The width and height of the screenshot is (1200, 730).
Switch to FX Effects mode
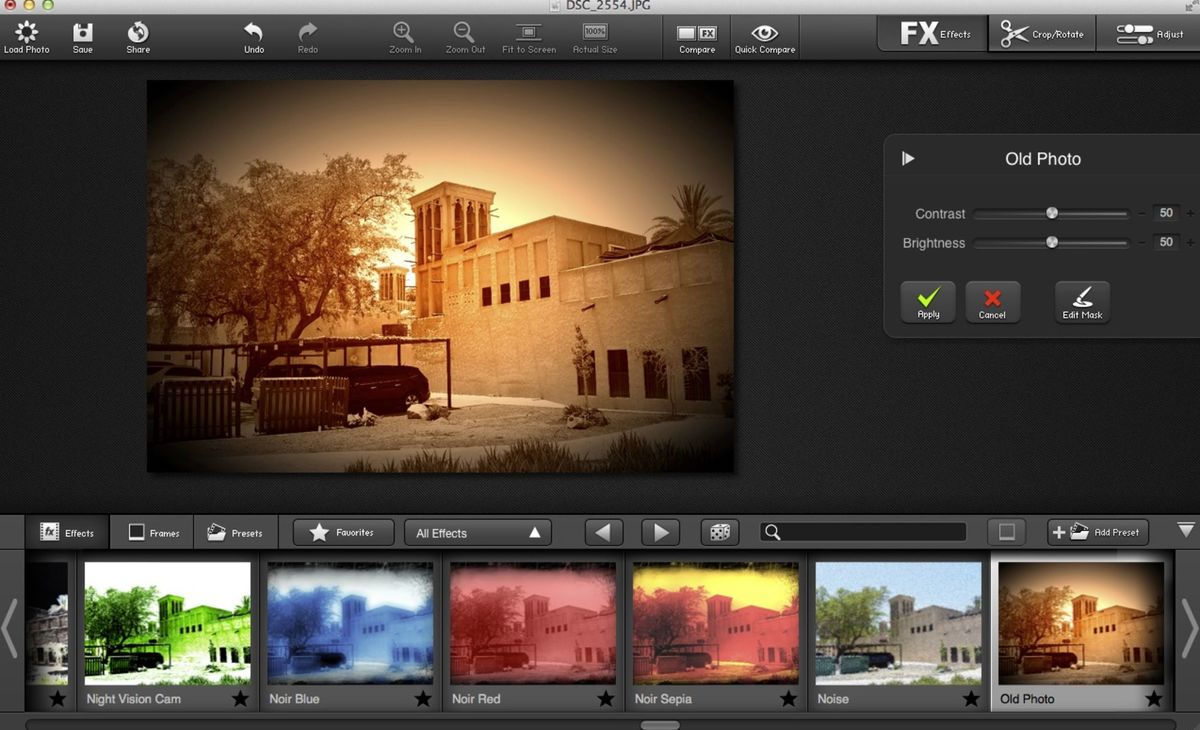933,33
